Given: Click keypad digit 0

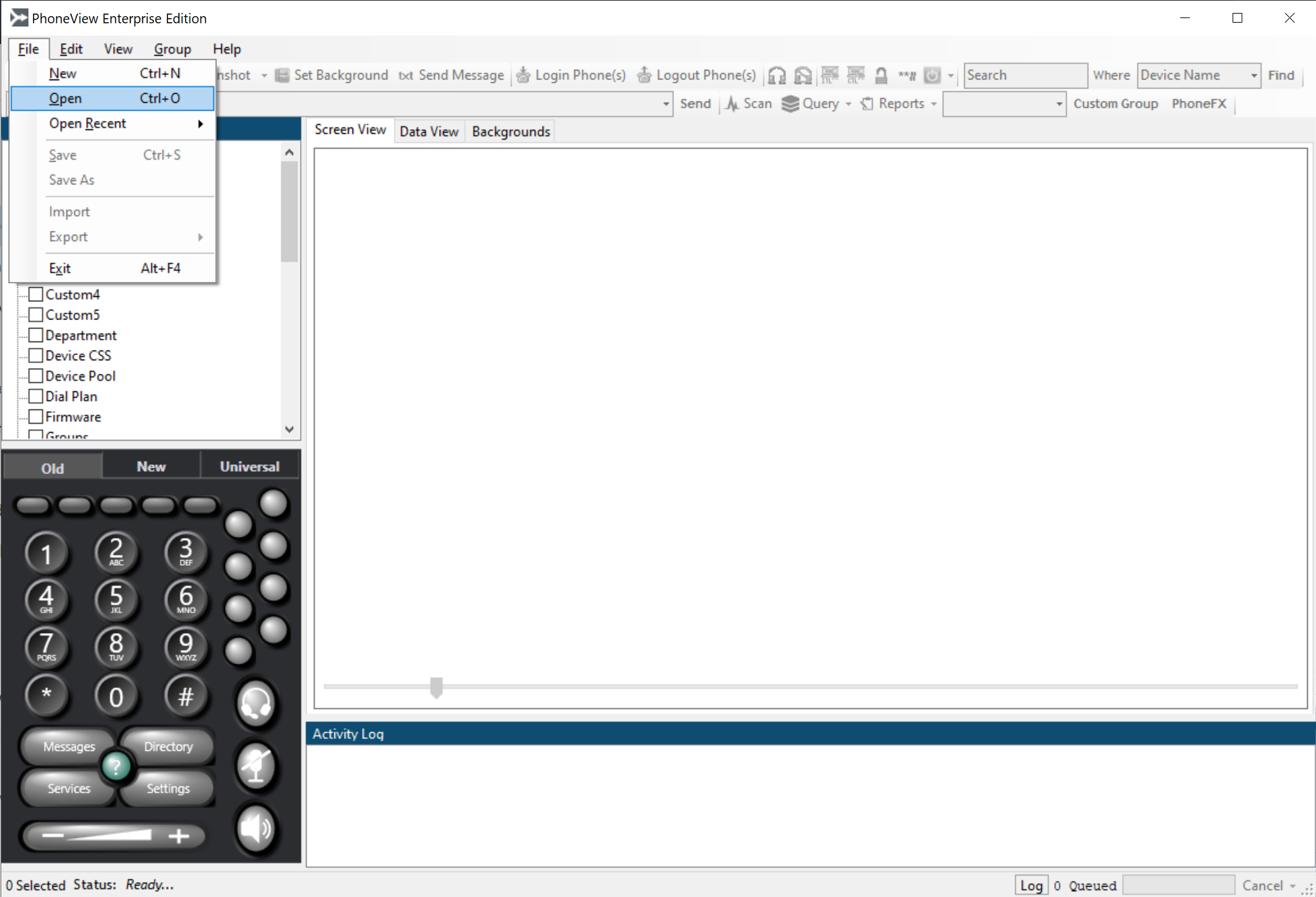Looking at the screenshot, I should (x=116, y=695).
